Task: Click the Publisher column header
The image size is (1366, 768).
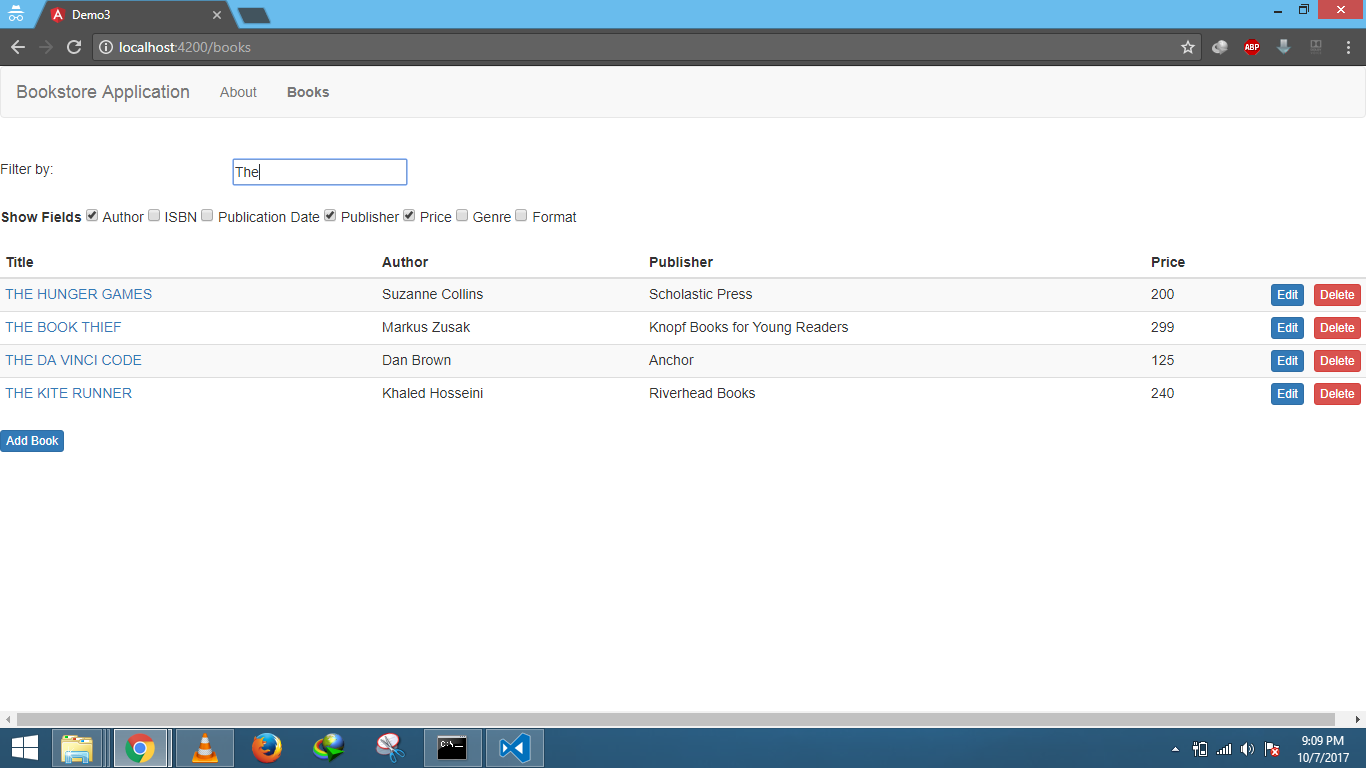Action: click(681, 262)
